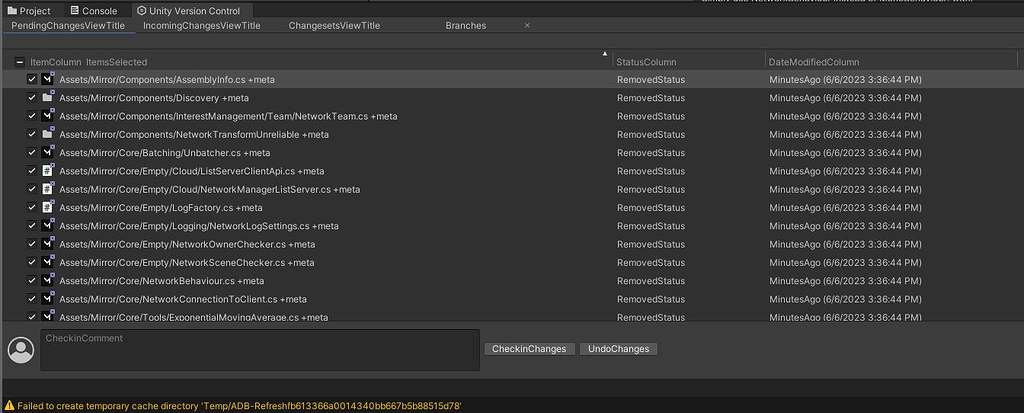The height and width of the screenshot is (413, 1024).
Task: Click the Mirror icon beside Unbatcher.cs
Action: click(x=47, y=153)
